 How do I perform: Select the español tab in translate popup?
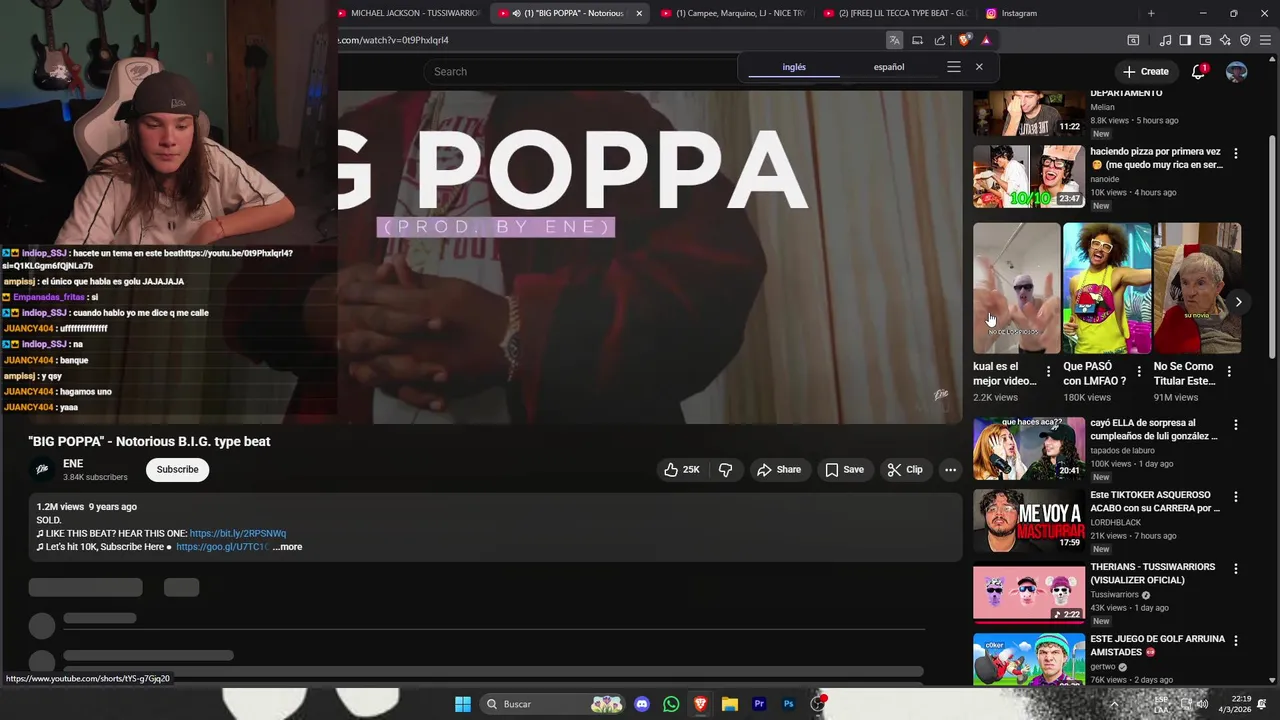(889, 67)
